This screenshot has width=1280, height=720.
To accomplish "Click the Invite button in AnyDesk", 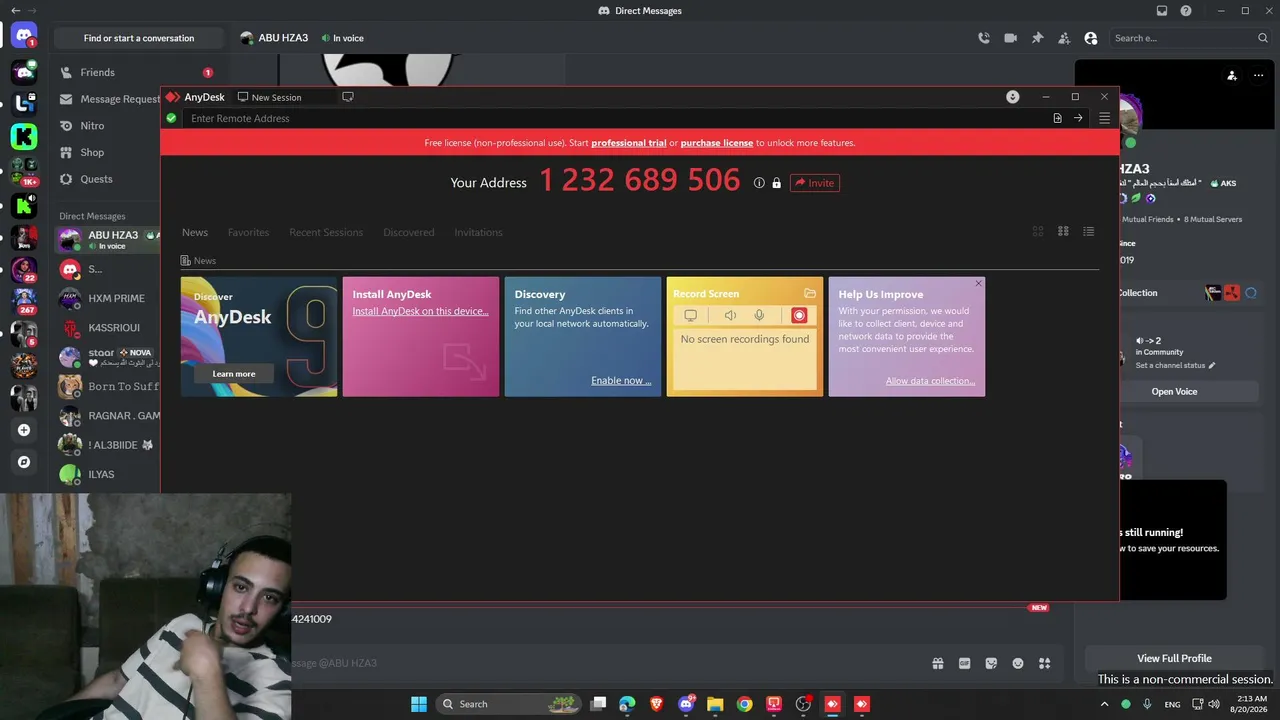I will 815,183.
